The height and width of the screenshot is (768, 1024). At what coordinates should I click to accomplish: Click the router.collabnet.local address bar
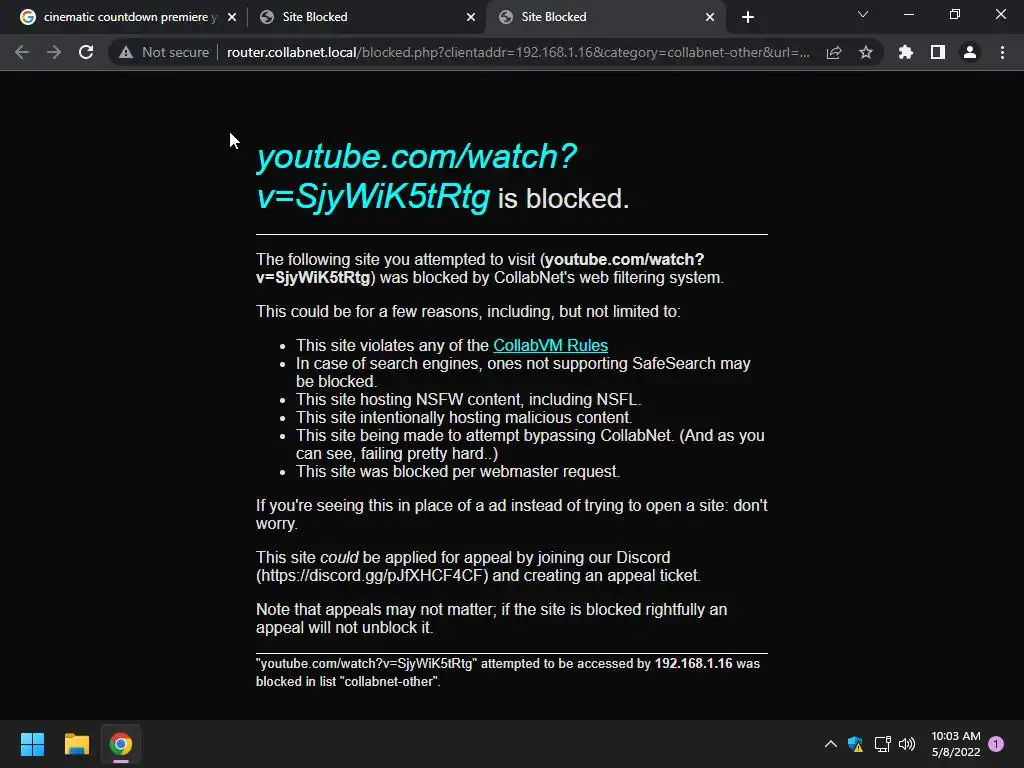tap(518, 52)
